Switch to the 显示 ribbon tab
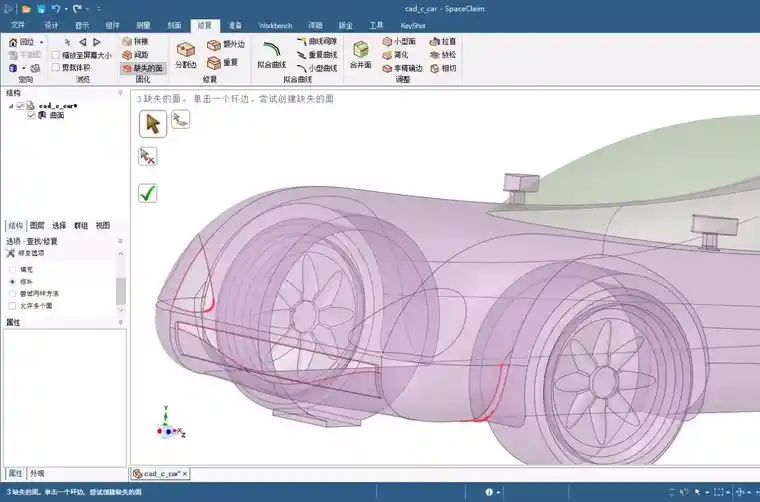This screenshot has width=760, height=502. click(x=82, y=25)
